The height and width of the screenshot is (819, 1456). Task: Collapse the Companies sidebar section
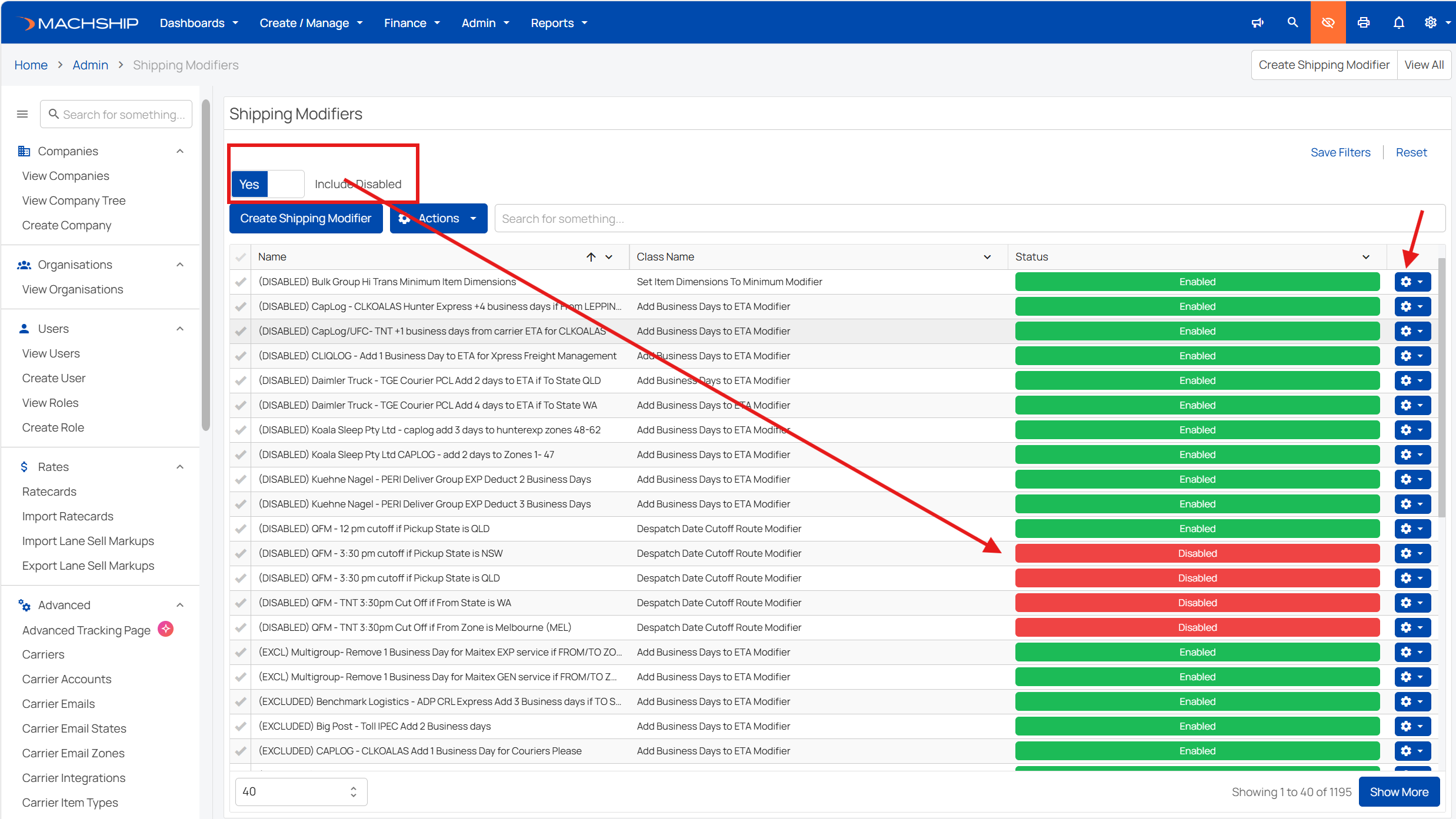[180, 151]
